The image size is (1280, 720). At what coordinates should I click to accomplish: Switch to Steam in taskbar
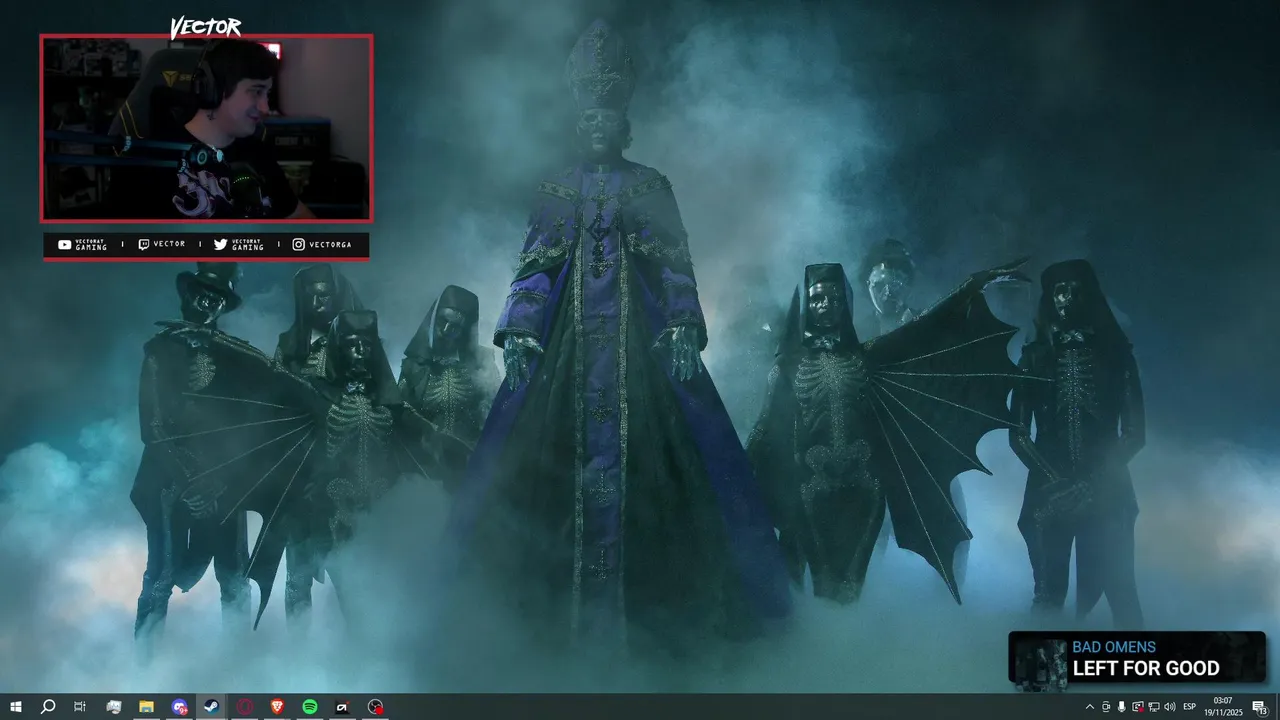212,707
